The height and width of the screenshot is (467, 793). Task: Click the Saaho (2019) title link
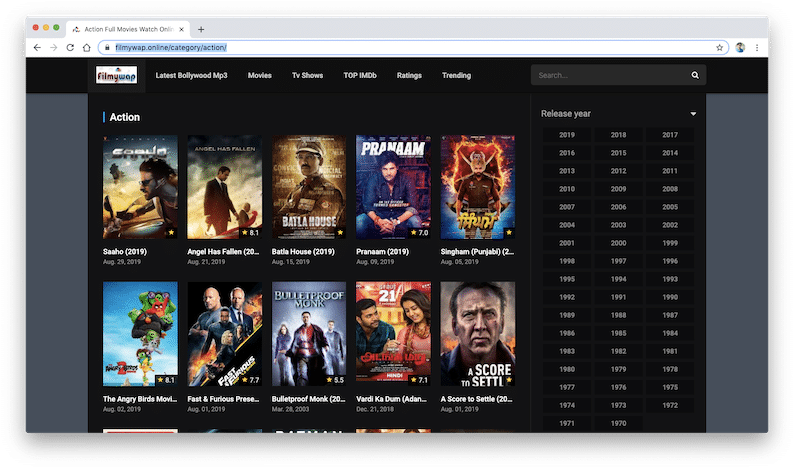coord(125,251)
